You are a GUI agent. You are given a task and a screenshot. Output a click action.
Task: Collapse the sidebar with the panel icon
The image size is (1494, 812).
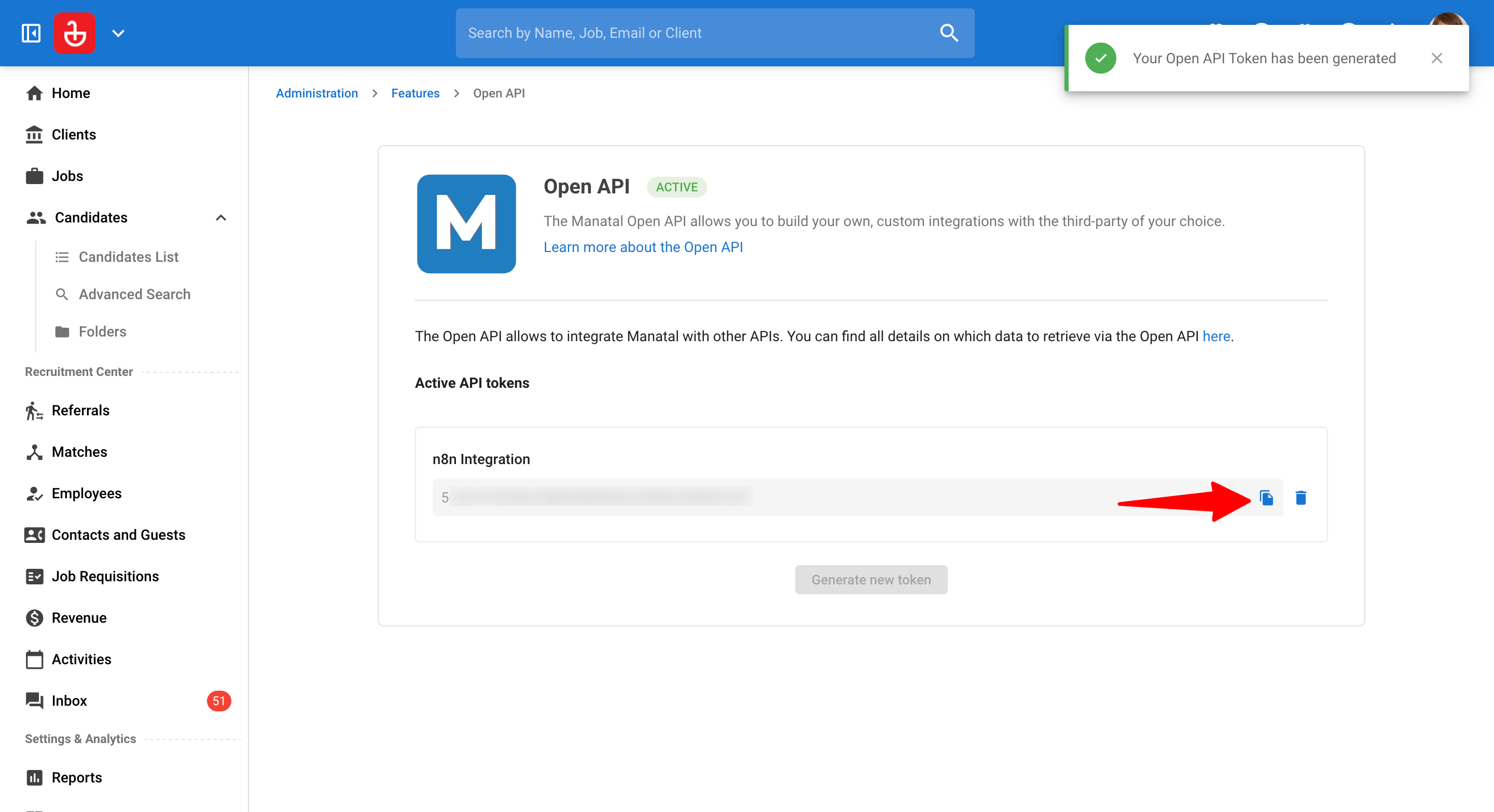[x=31, y=33]
